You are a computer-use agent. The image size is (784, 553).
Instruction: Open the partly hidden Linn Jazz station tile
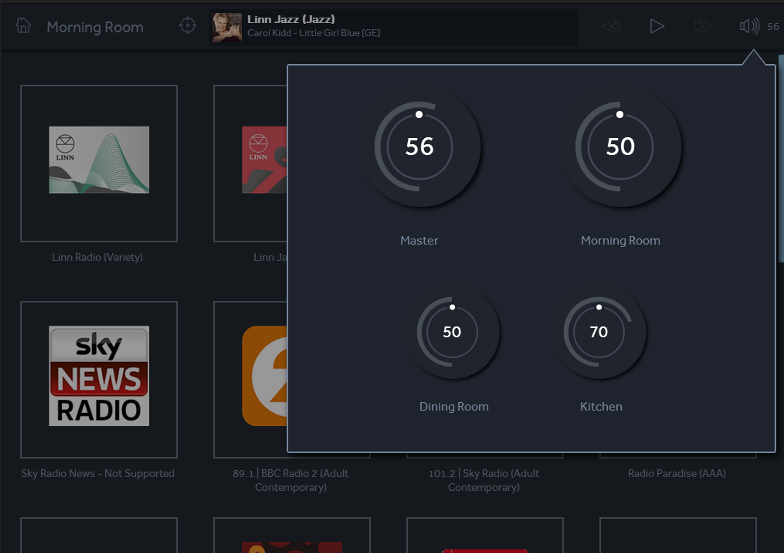pyautogui.click(x=250, y=164)
